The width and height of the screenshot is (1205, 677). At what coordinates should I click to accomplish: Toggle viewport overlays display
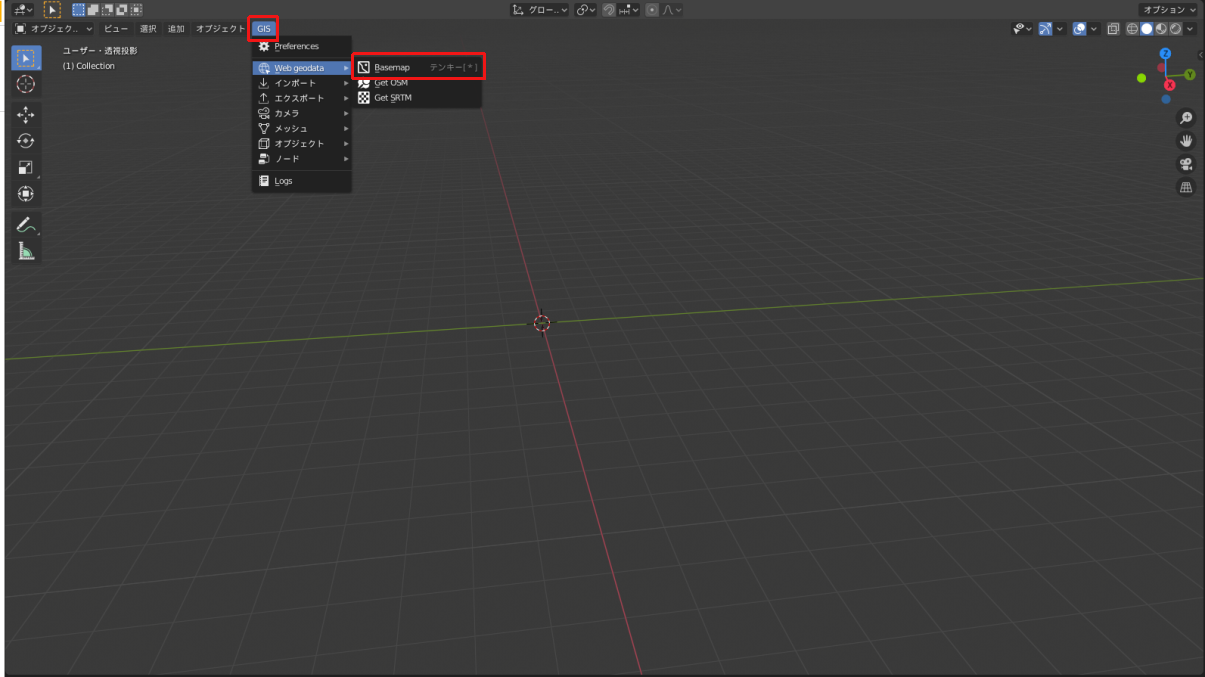pyautogui.click(x=1080, y=29)
